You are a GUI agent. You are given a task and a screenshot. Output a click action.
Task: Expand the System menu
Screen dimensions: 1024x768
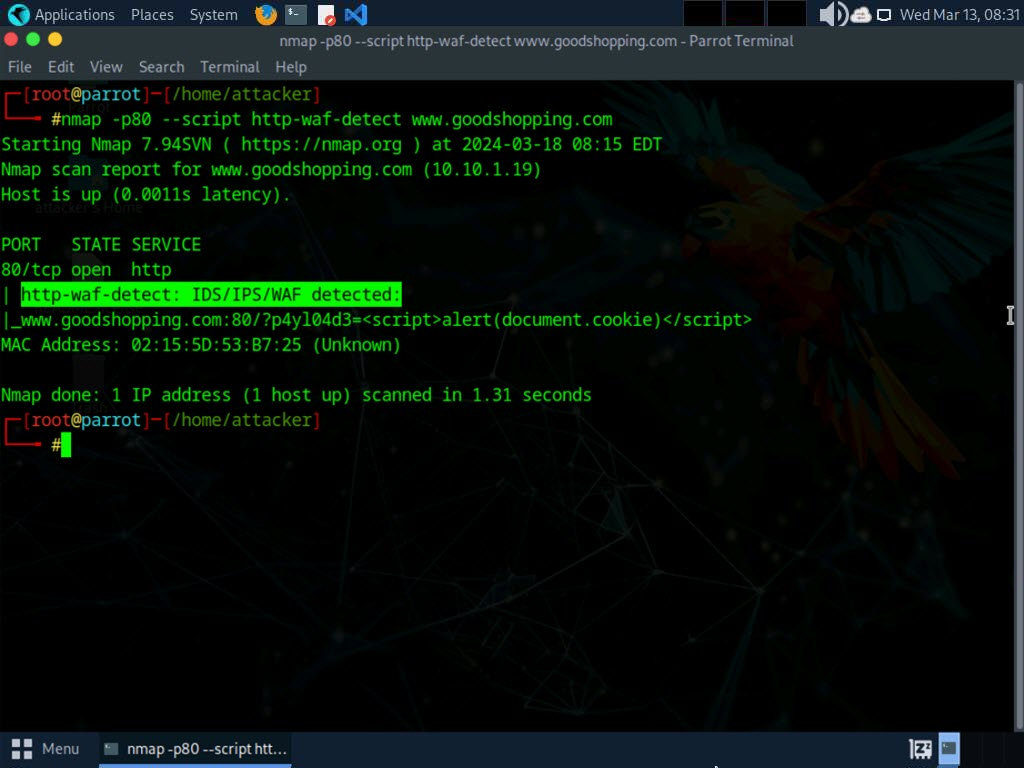[x=214, y=15]
